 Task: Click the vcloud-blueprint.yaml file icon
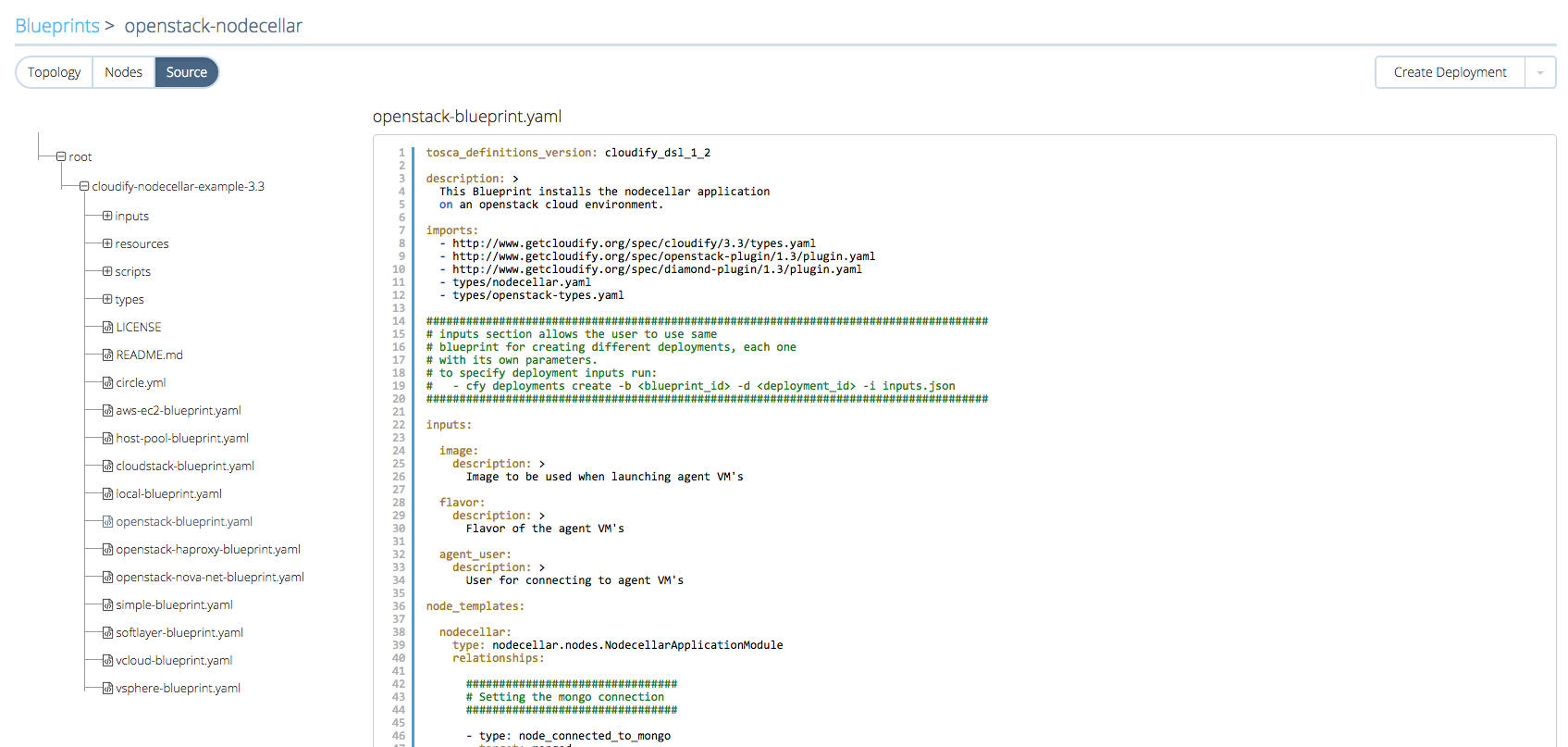[x=107, y=661]
